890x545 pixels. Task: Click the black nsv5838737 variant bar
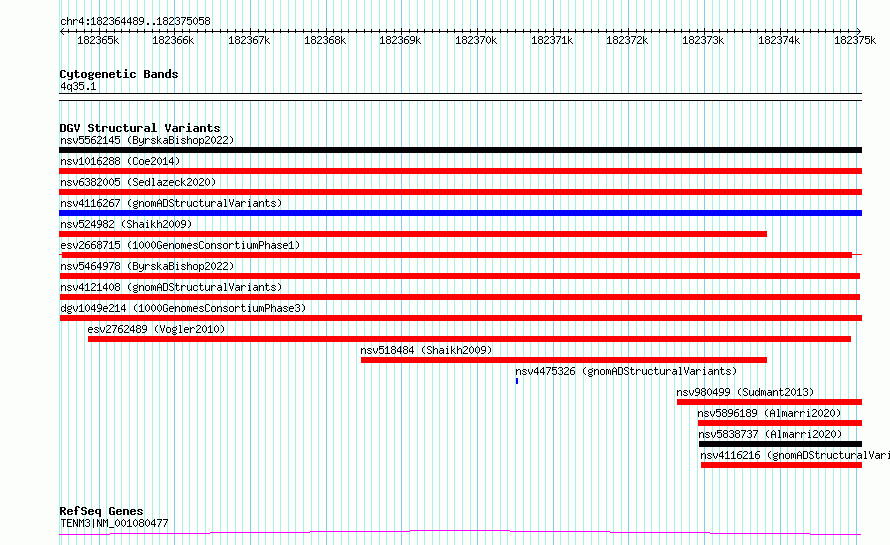780,444
